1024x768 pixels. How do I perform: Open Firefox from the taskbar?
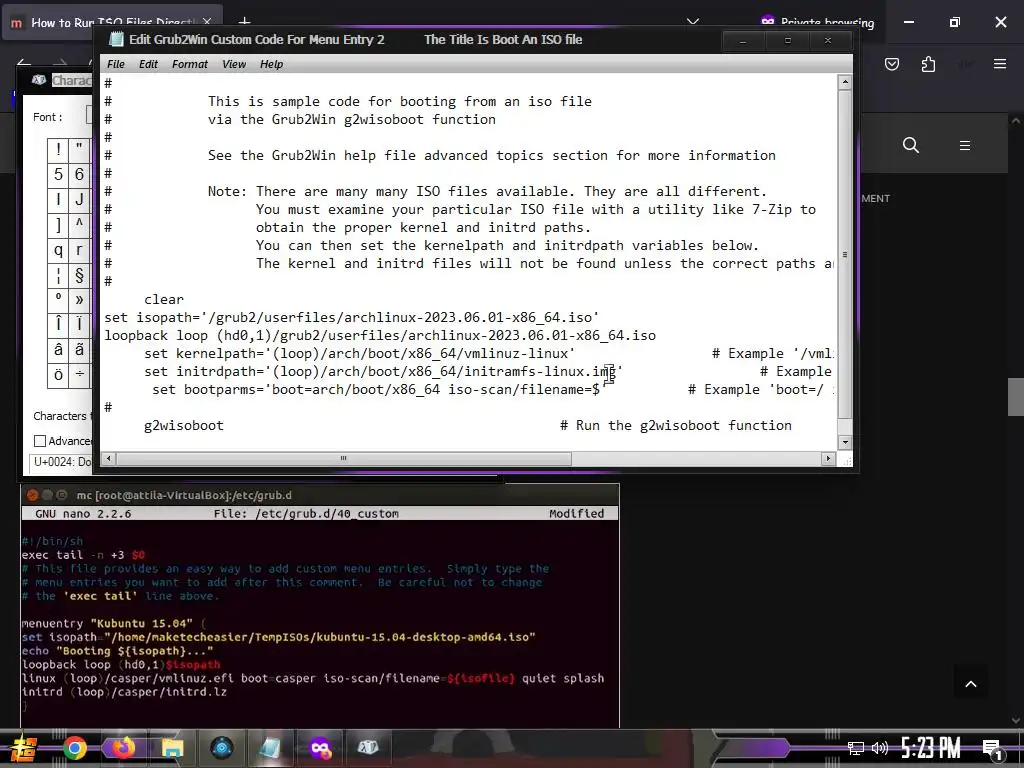click(123, 748)
